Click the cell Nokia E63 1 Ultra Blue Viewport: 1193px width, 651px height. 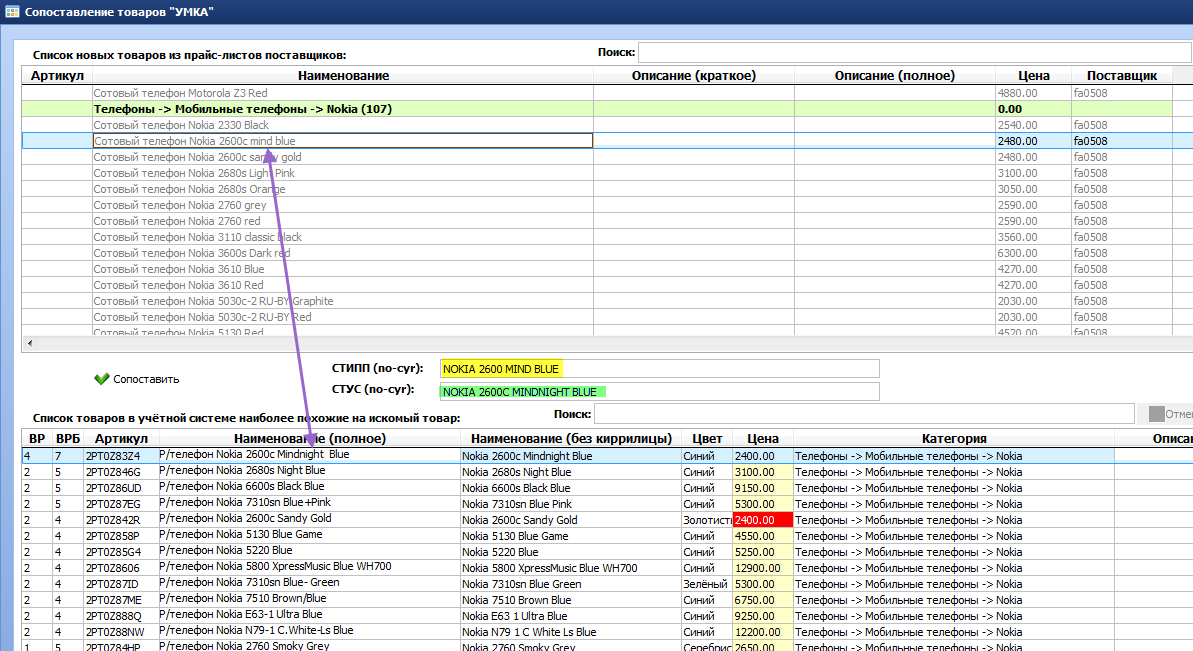(571, 615)
